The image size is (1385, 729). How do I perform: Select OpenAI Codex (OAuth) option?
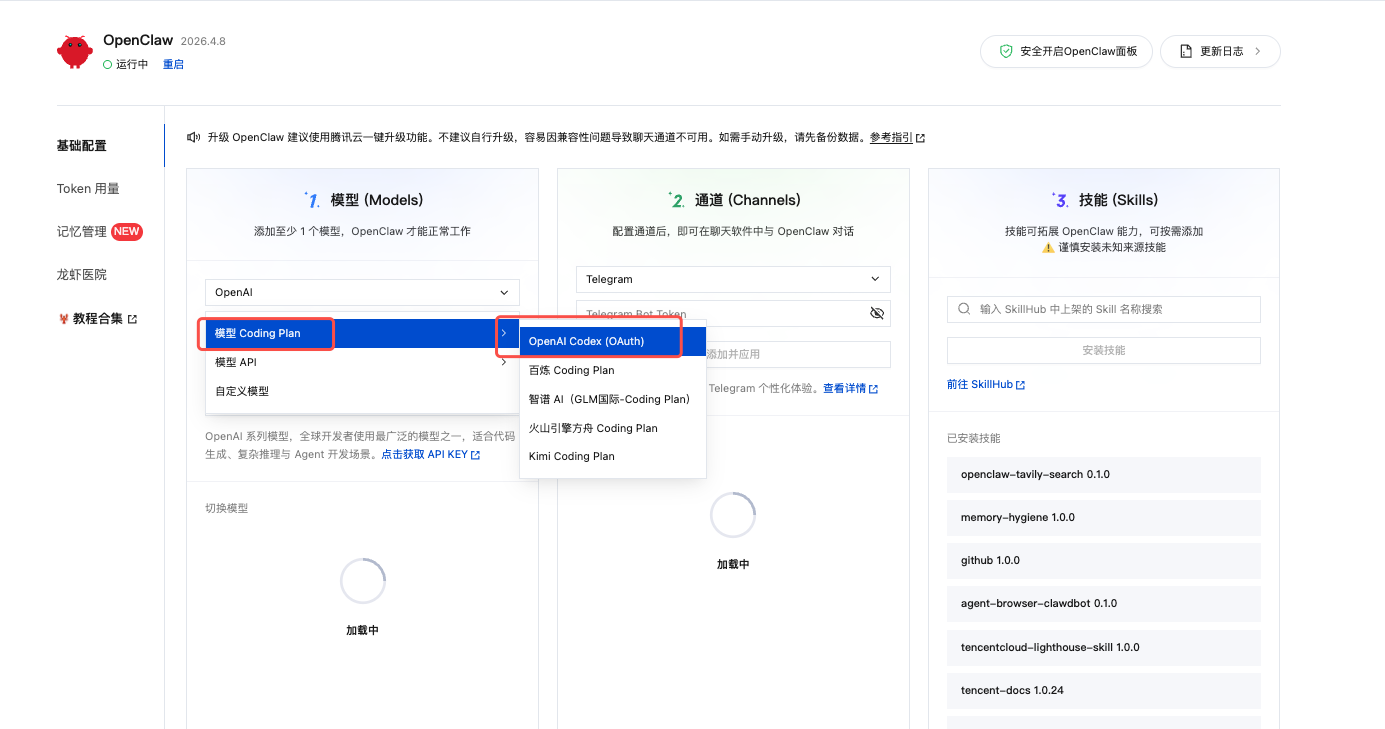[x=587, y=341]
